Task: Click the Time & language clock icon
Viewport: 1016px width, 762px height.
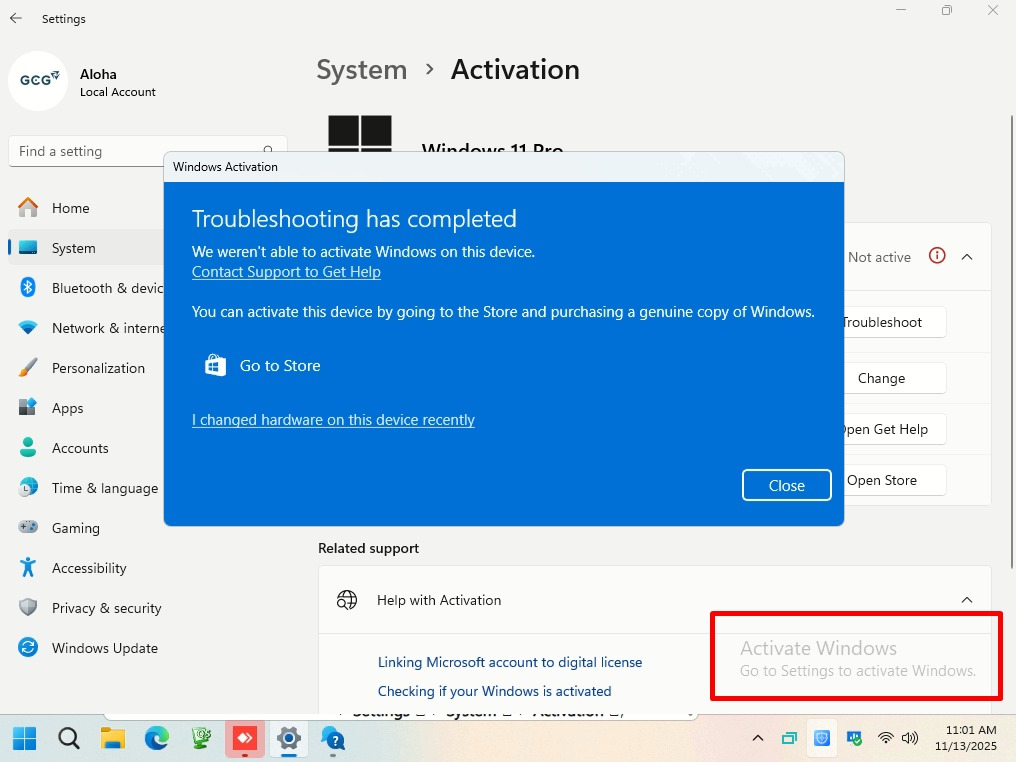Action: coord(28,487)
